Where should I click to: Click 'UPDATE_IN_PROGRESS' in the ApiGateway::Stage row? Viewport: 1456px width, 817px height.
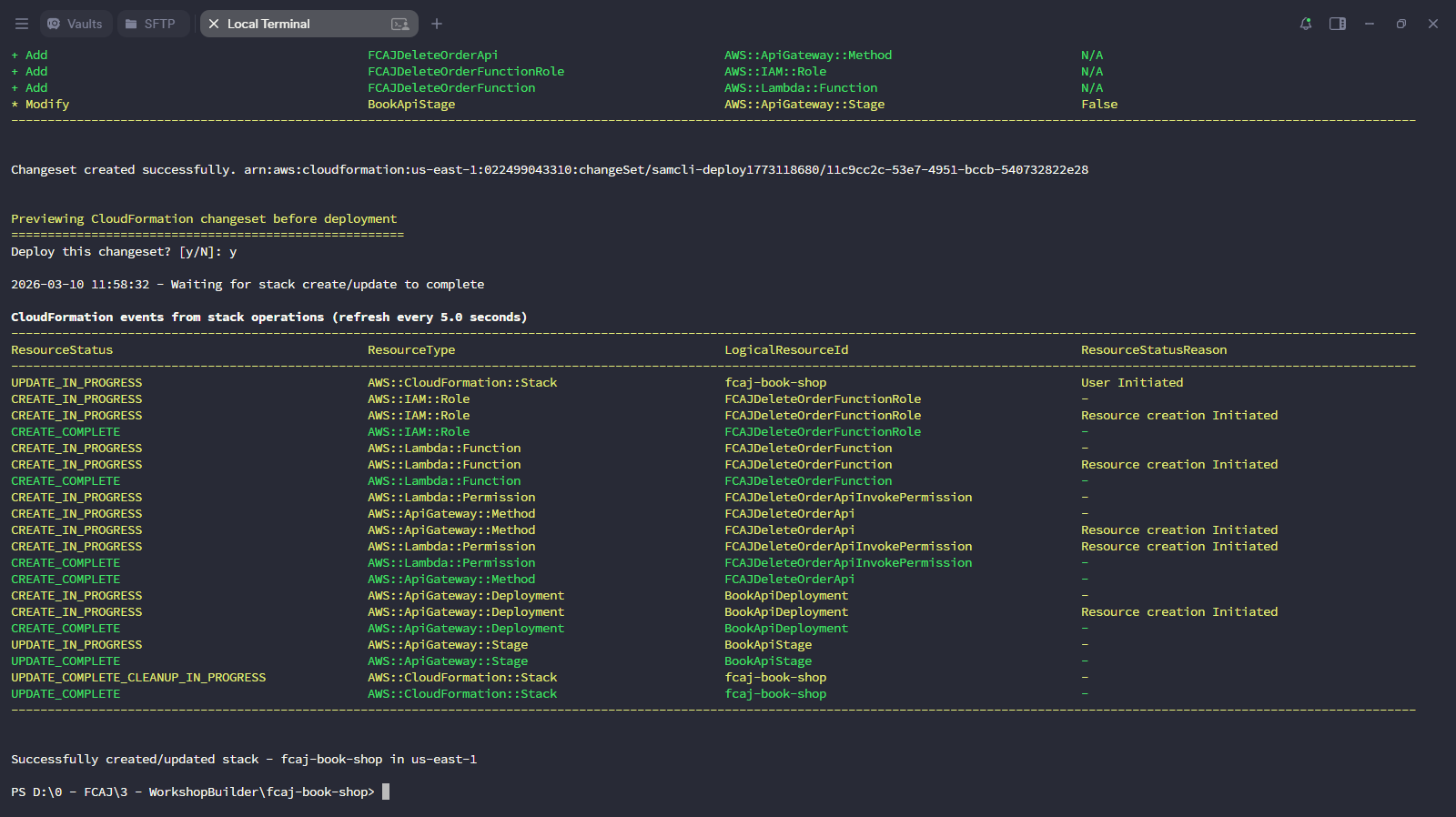click(x=76, y=644)
